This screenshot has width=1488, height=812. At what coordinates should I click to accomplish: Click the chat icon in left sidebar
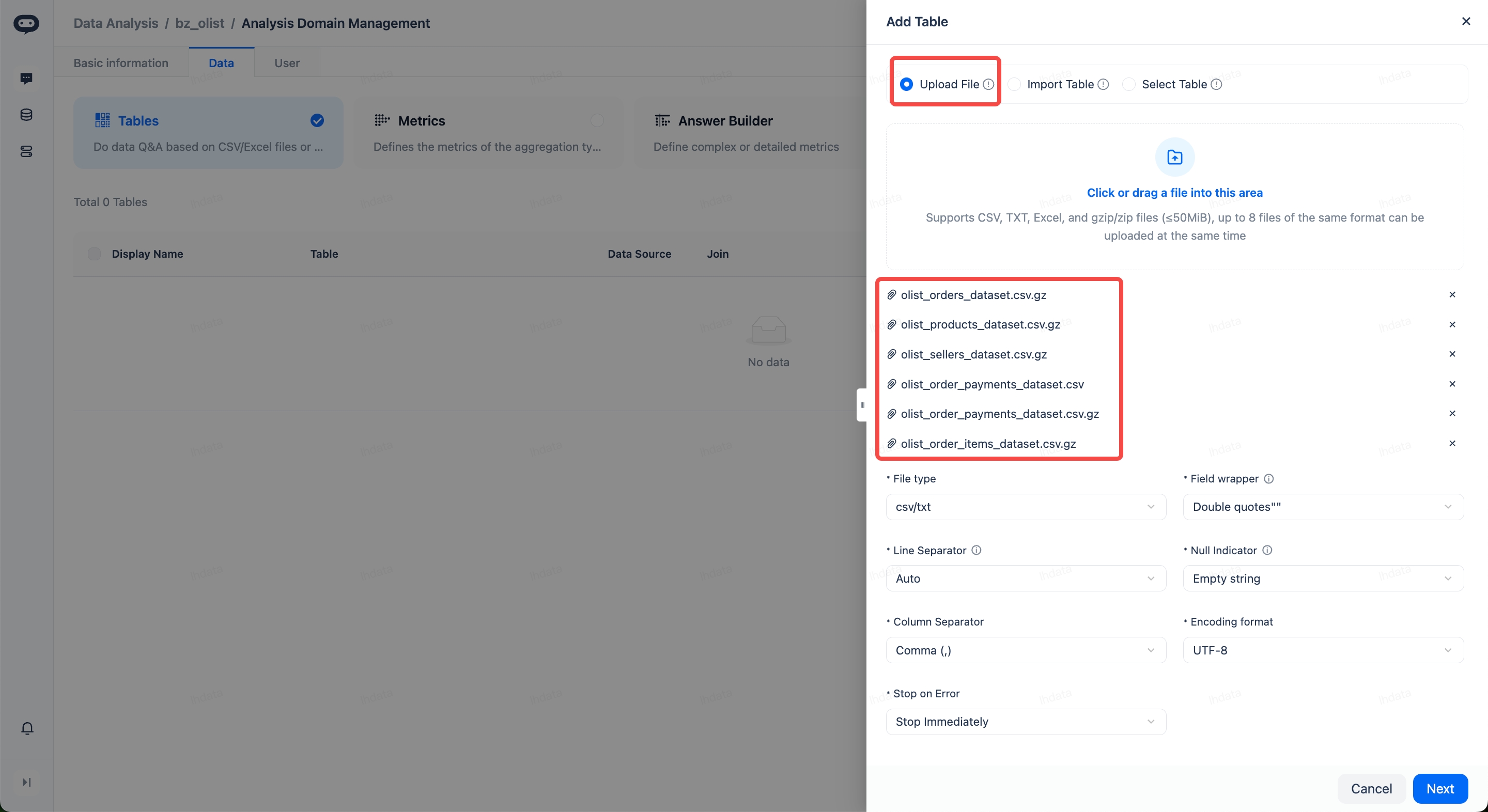(26, 78)
